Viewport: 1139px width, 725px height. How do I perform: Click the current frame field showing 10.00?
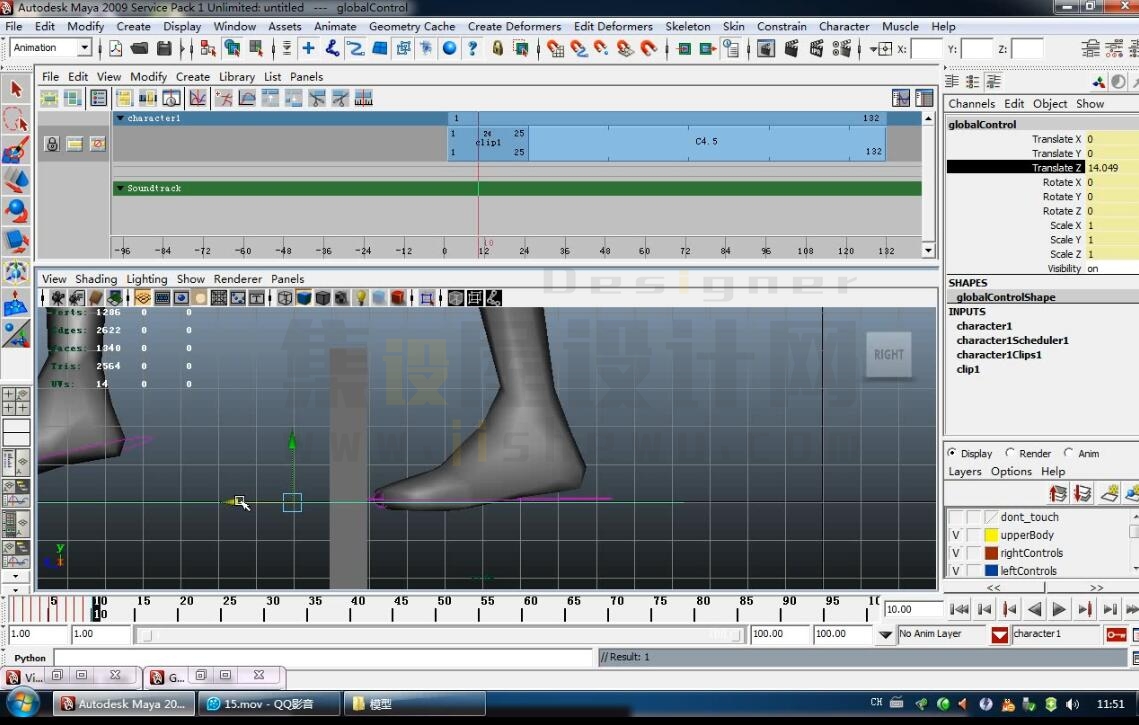(x=912, y=609)
